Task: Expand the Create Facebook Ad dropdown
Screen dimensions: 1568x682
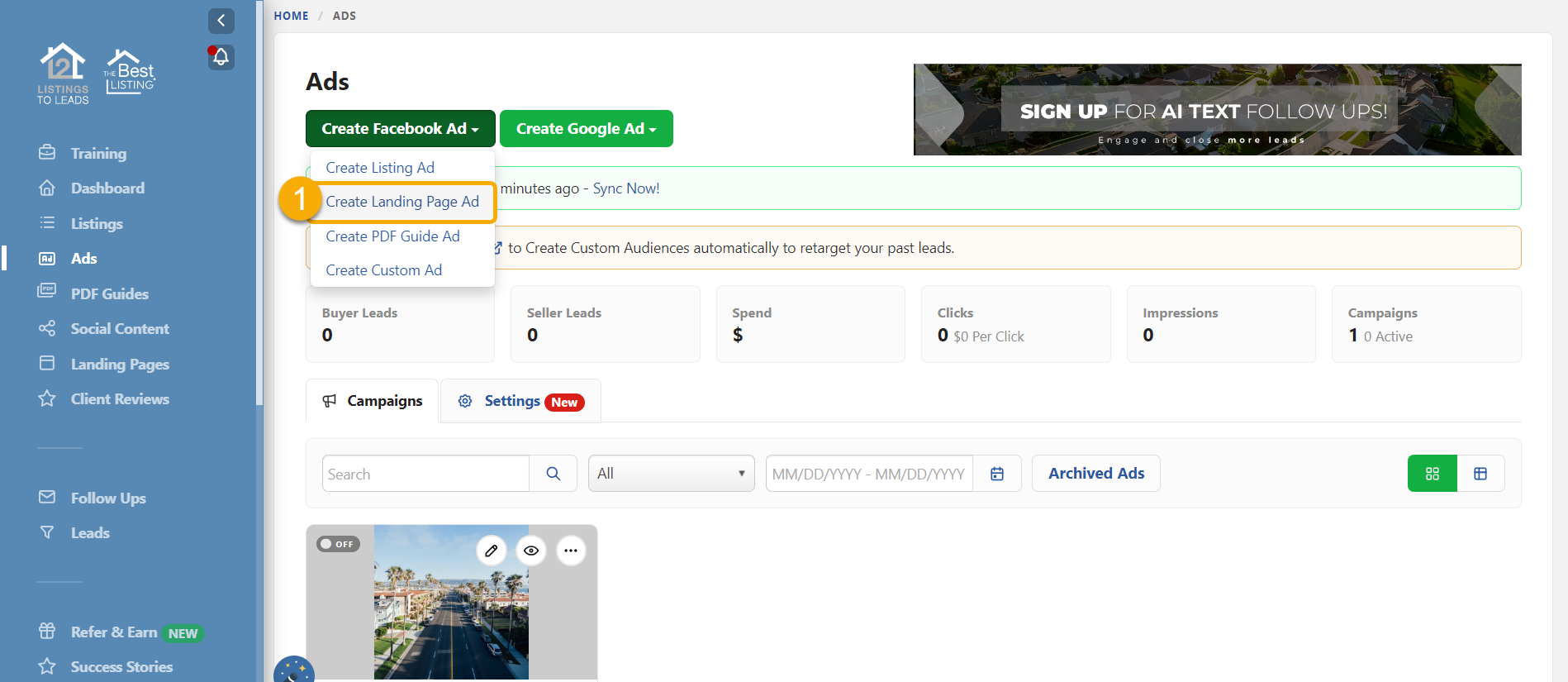Action: 400,129
